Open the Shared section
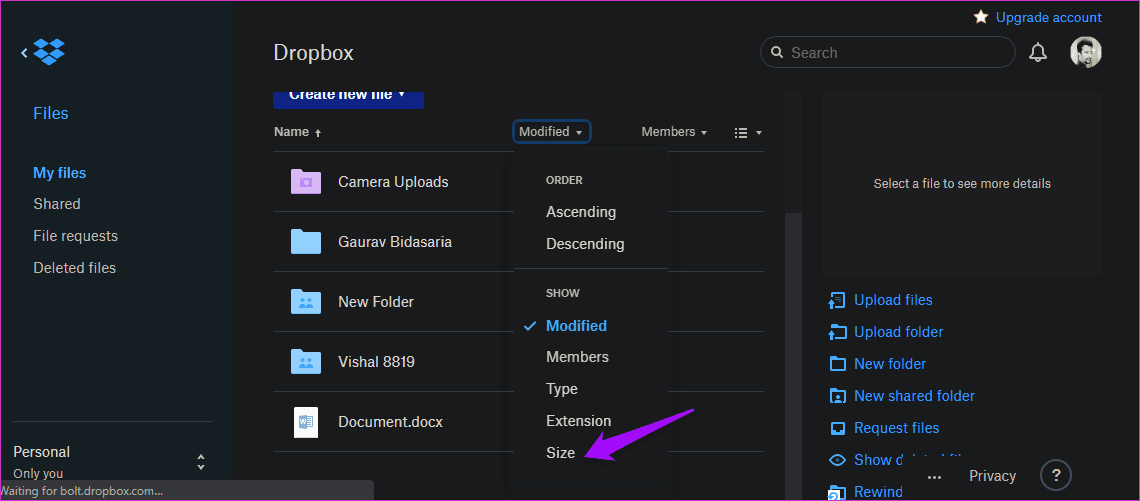 coord(57,204)
